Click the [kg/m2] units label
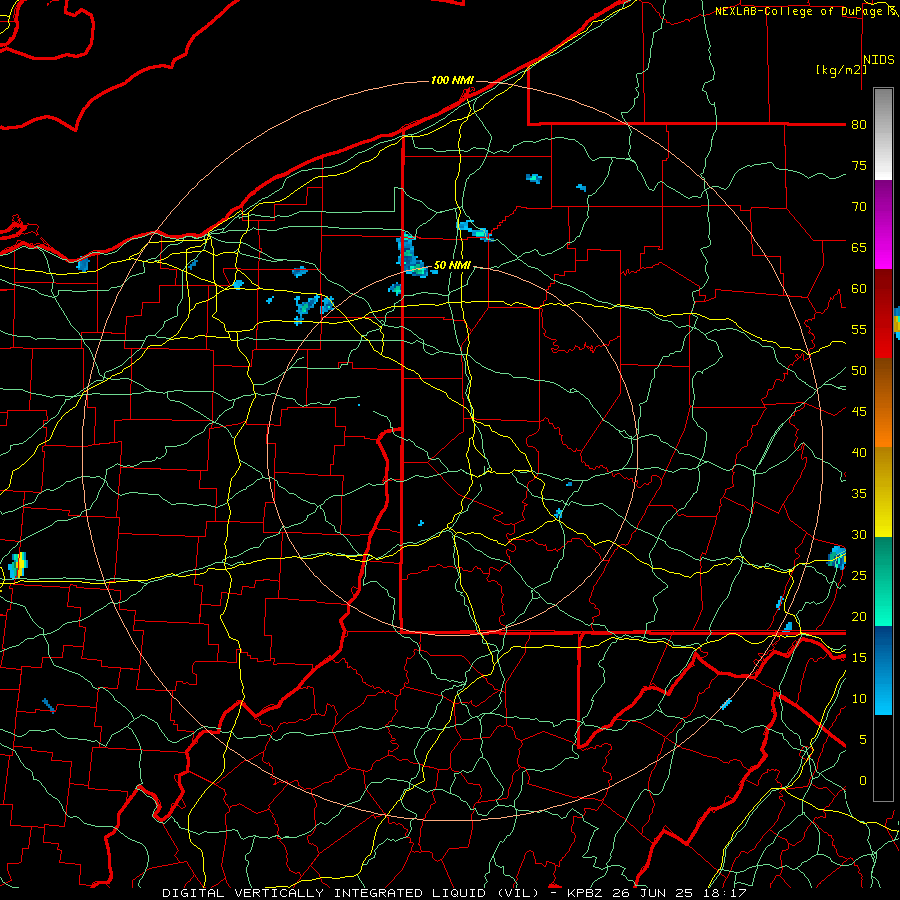900x900 pixels. pos(841,70)
